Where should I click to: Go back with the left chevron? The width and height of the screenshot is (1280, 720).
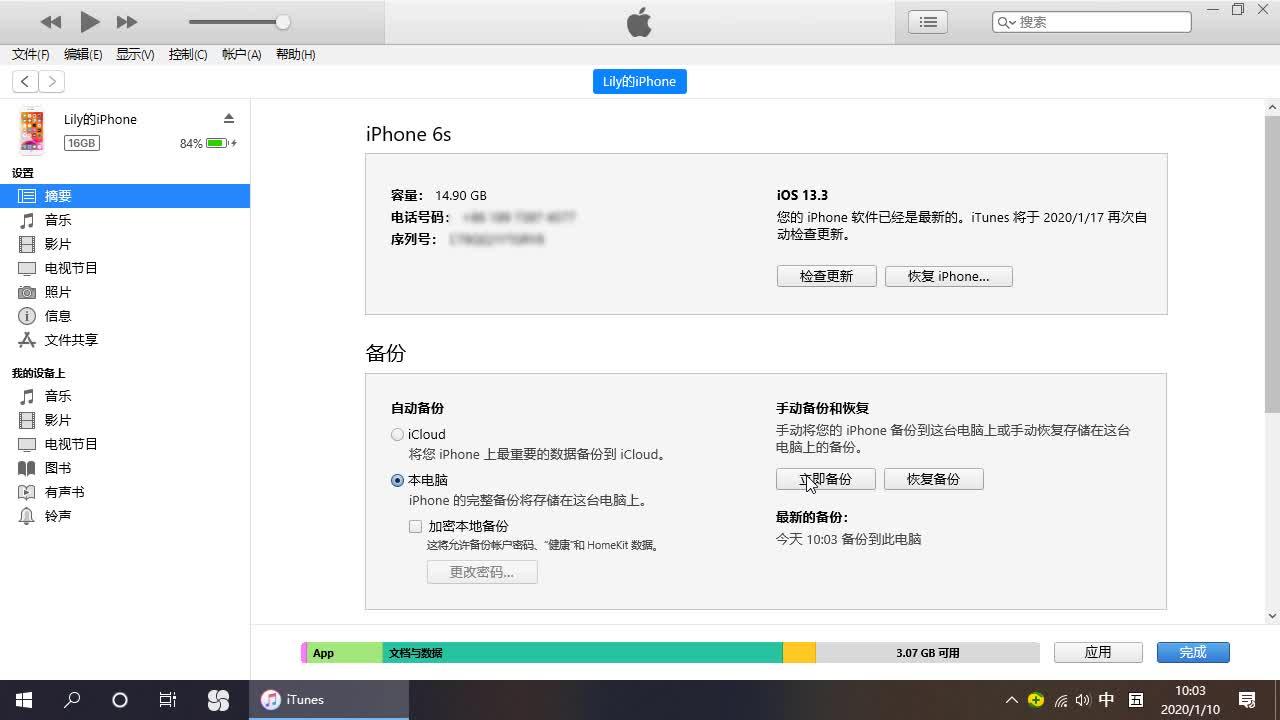[x=26, y=82]
